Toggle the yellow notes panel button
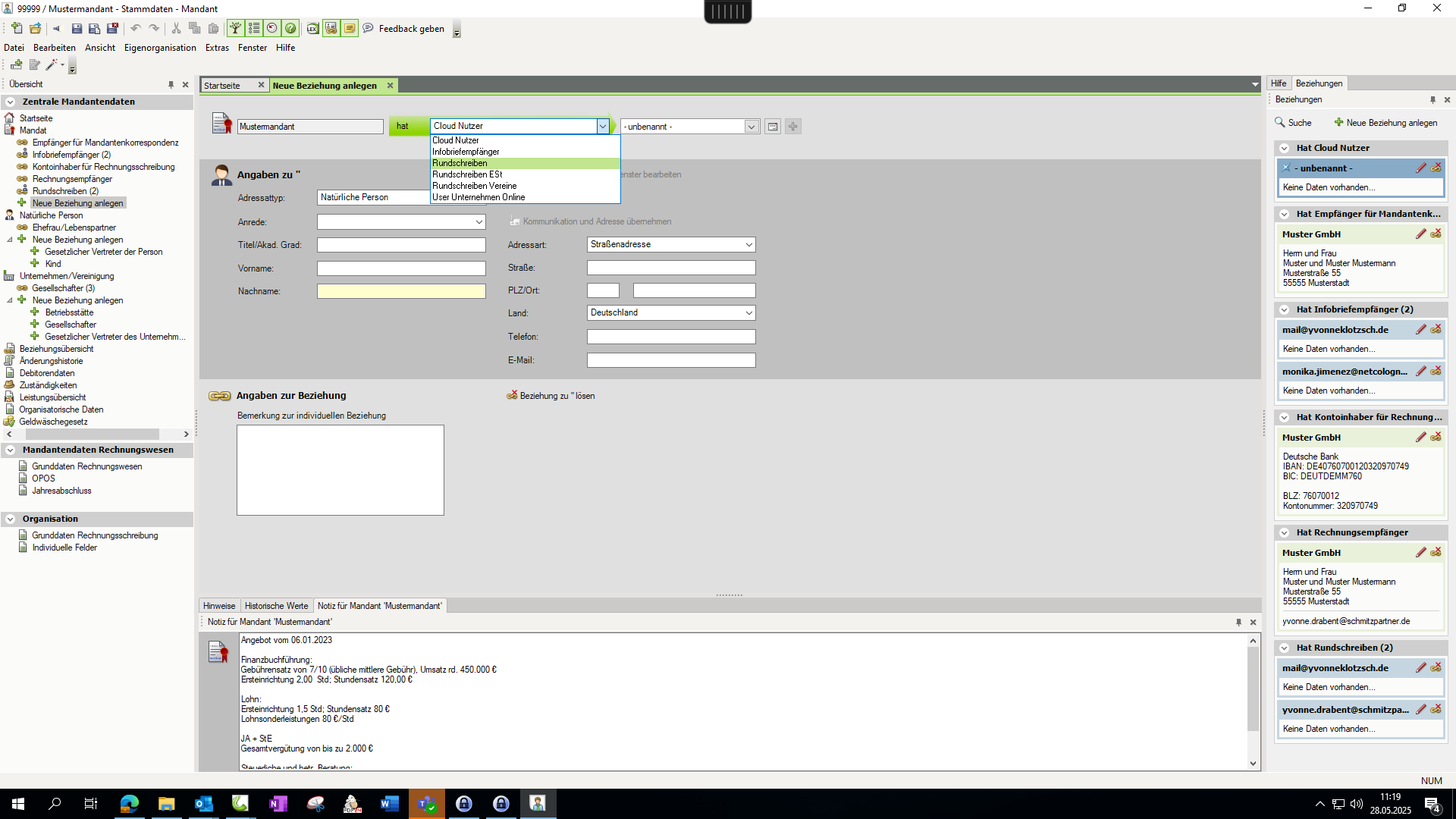Viewport: 1456px width, 819px height. (350, 29)
